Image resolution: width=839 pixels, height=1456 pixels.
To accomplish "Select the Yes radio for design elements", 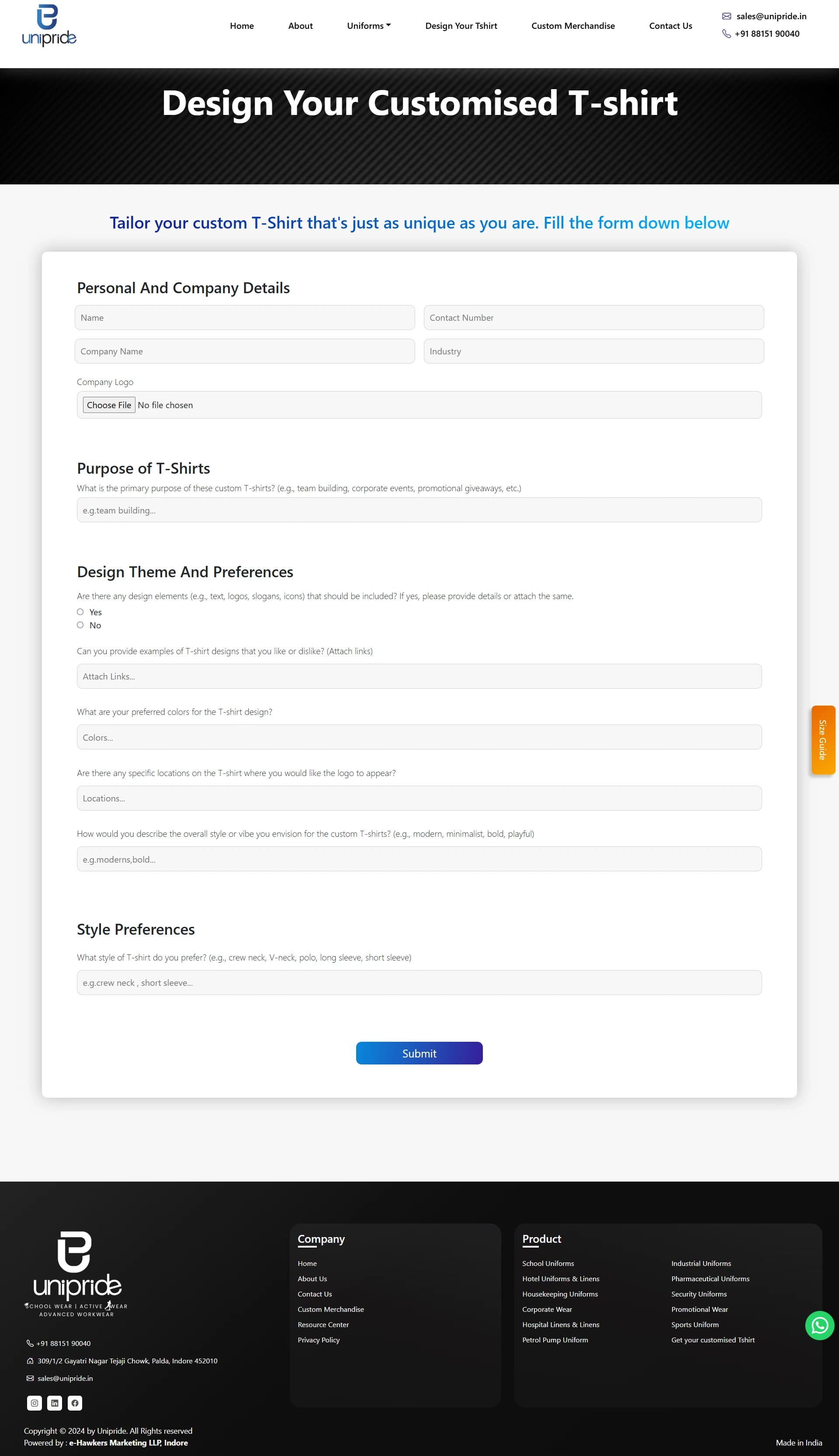I will [x=80, y=611].
